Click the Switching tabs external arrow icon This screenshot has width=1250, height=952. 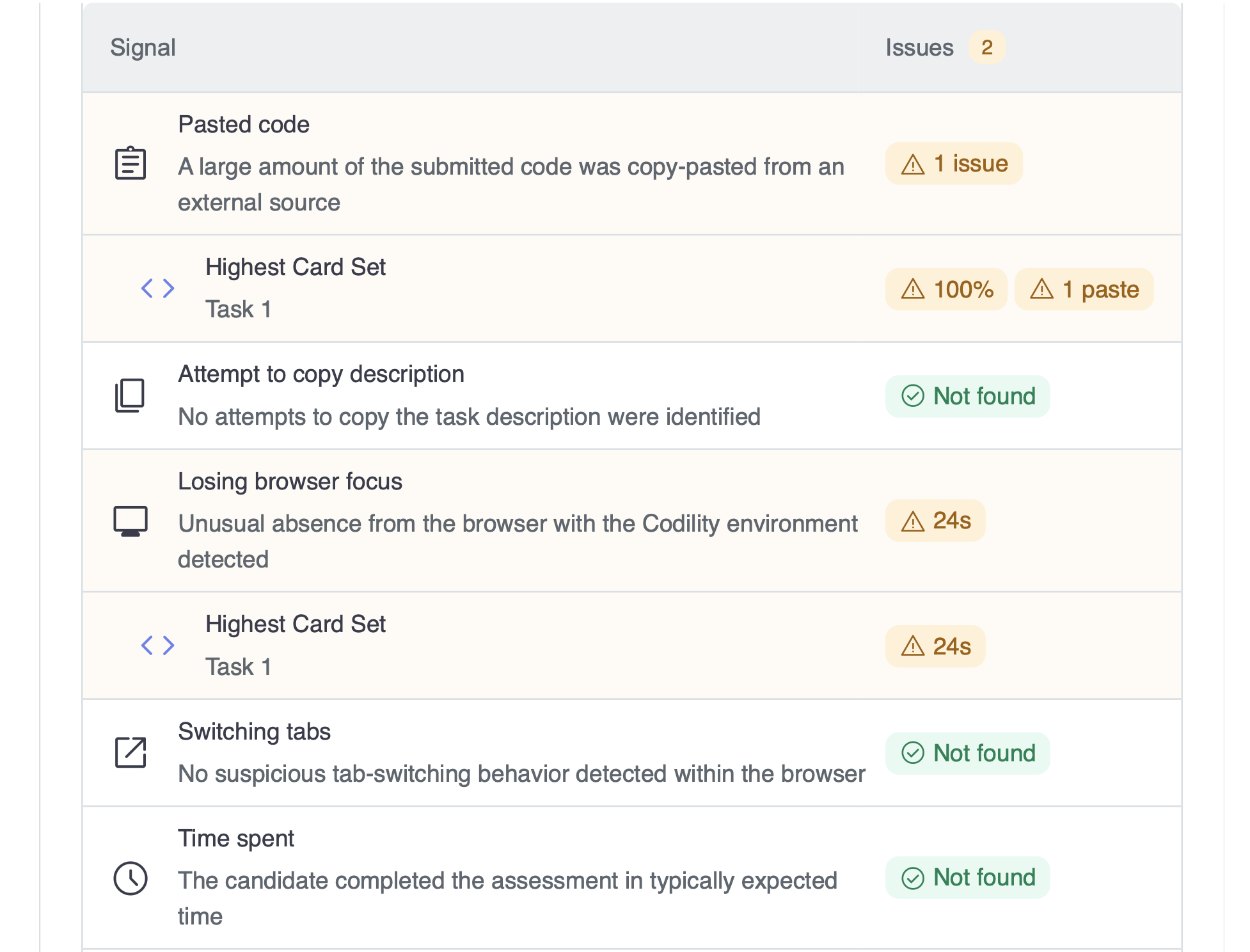[x=131, y=752]
